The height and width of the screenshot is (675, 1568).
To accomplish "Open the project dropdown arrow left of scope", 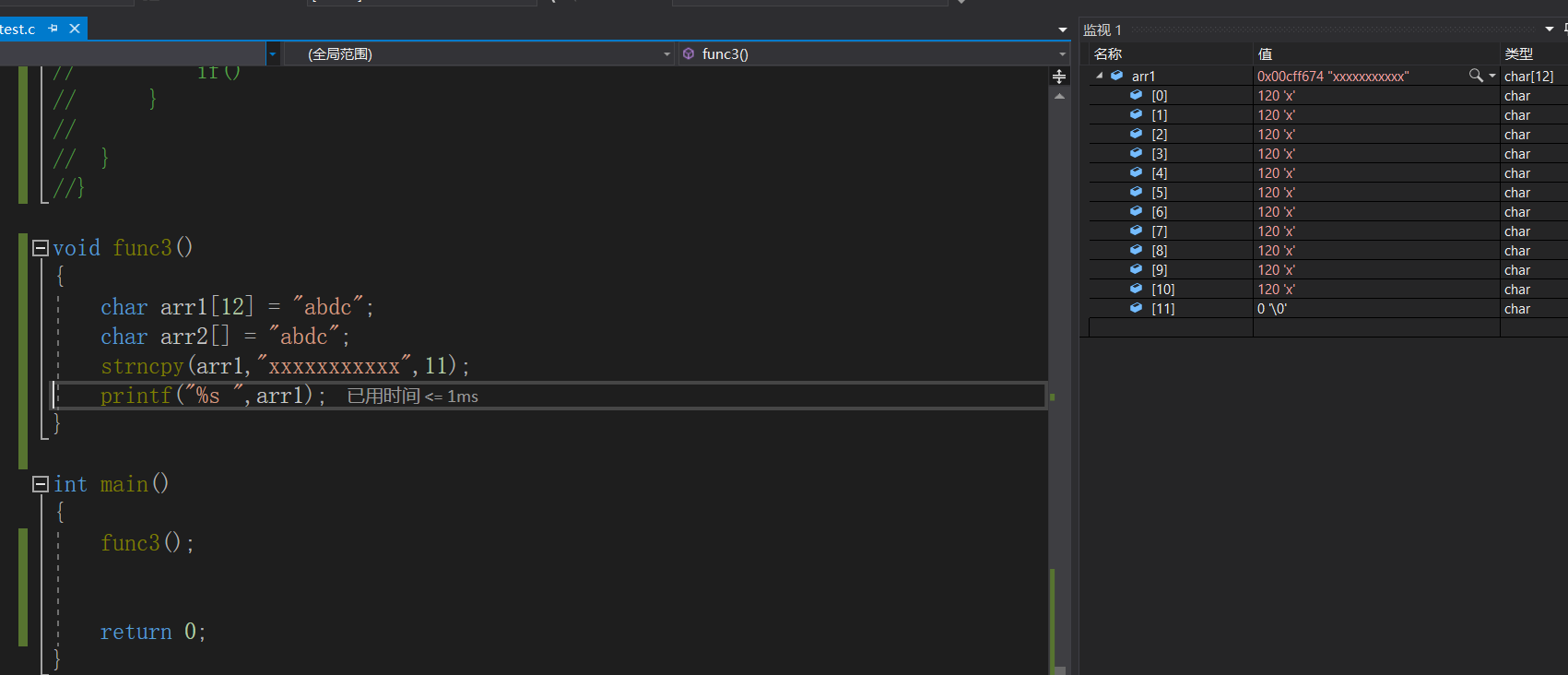I will [272, 53].
